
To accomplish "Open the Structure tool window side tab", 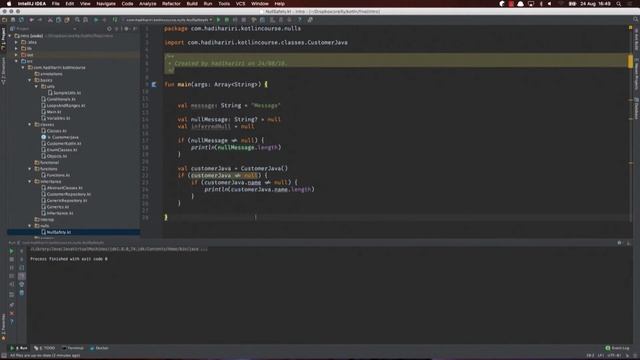I will (3, 71).
